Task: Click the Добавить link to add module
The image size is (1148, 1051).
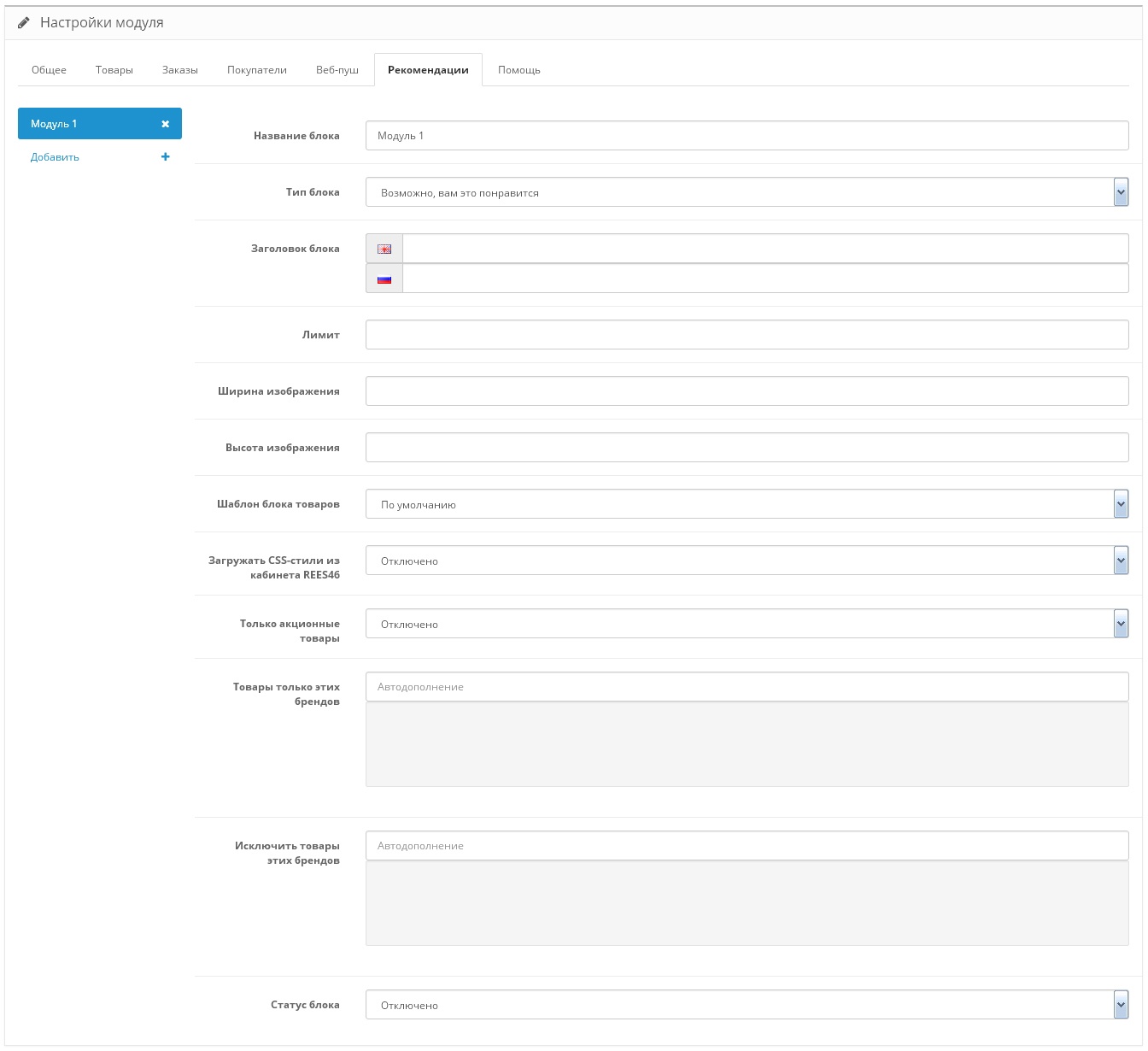Action: point(55,157)
